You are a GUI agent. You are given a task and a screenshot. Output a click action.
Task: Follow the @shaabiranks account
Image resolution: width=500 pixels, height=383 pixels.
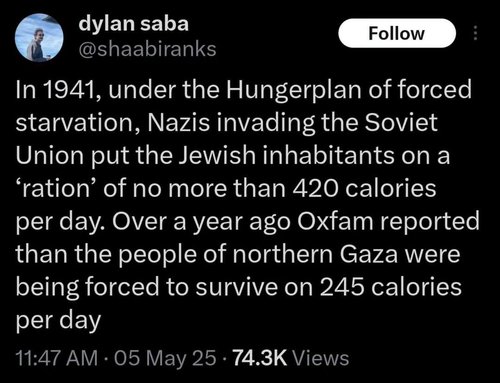coord(397,33)
